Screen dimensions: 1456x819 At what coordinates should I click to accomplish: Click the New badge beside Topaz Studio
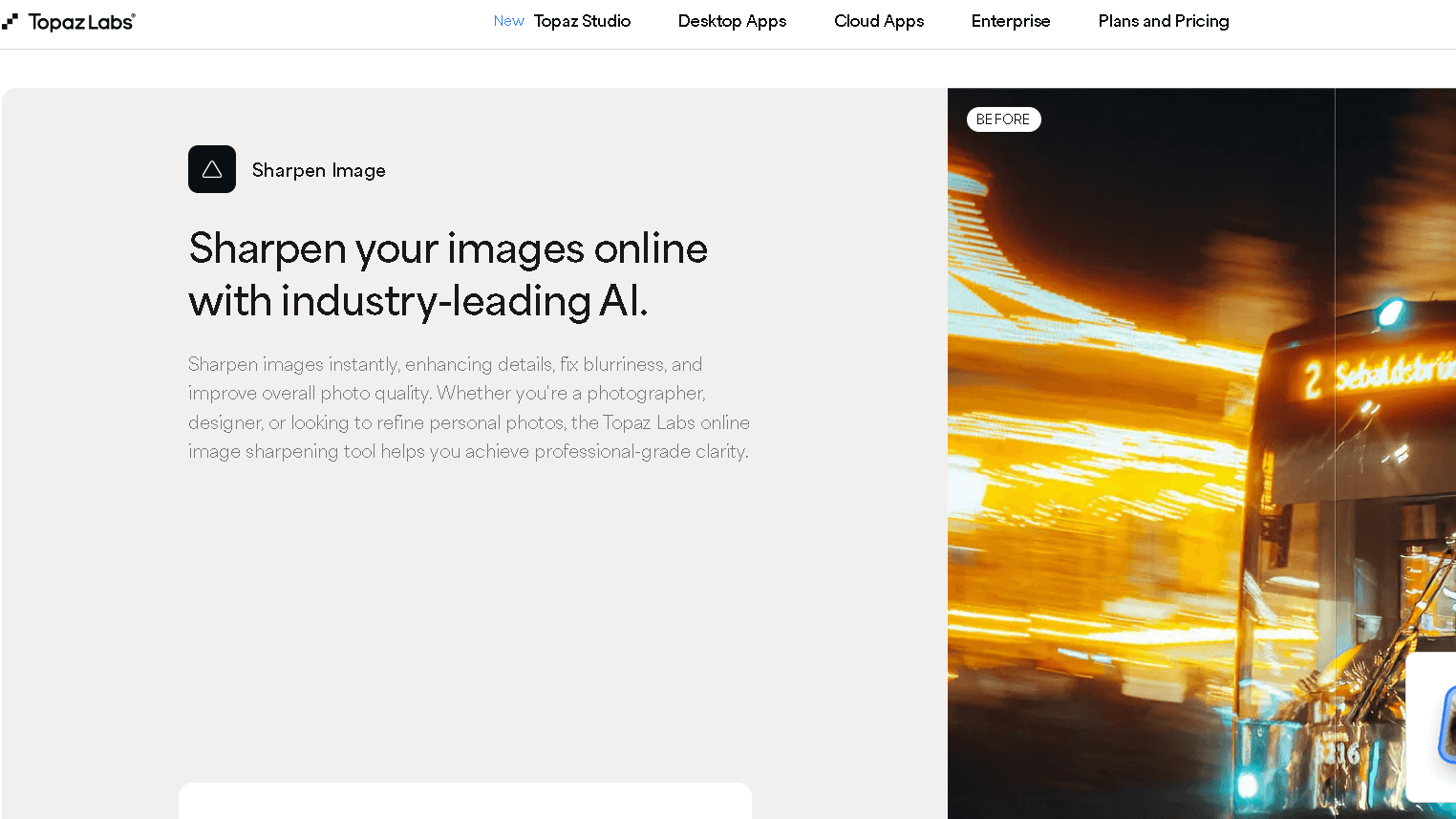[508, 20]
